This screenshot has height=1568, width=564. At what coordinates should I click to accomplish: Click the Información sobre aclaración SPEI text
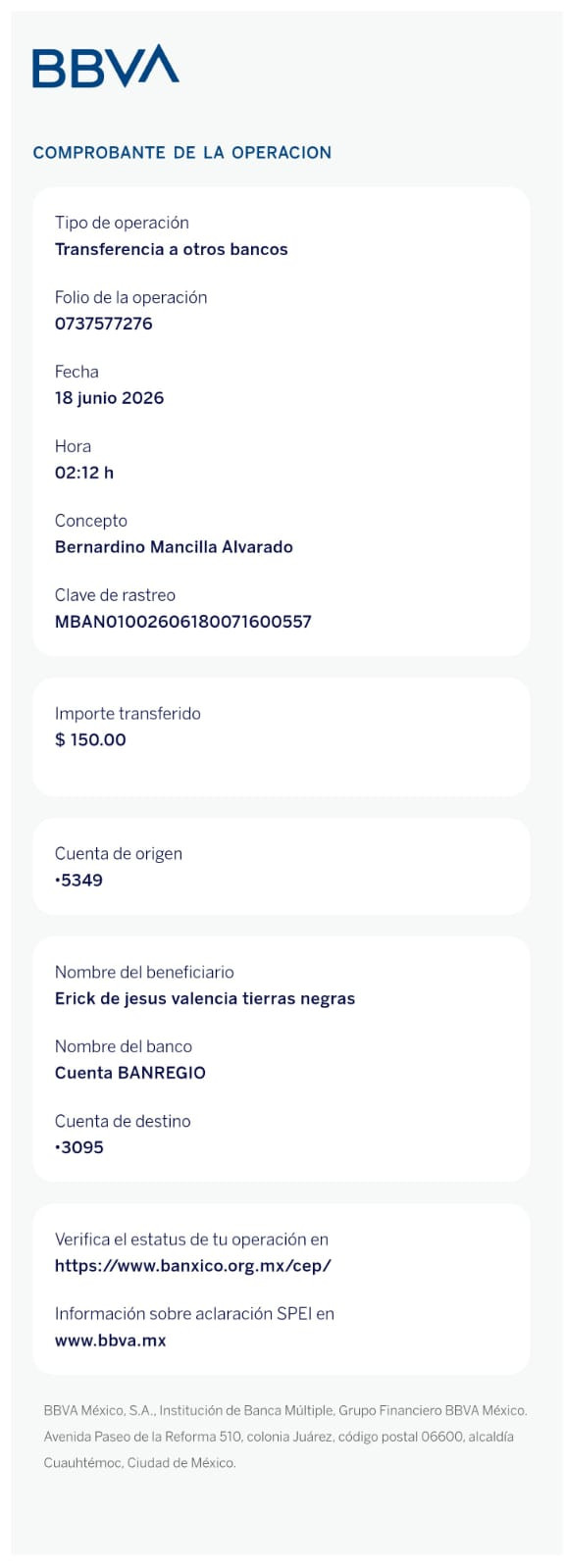[x=194, y=1314]
